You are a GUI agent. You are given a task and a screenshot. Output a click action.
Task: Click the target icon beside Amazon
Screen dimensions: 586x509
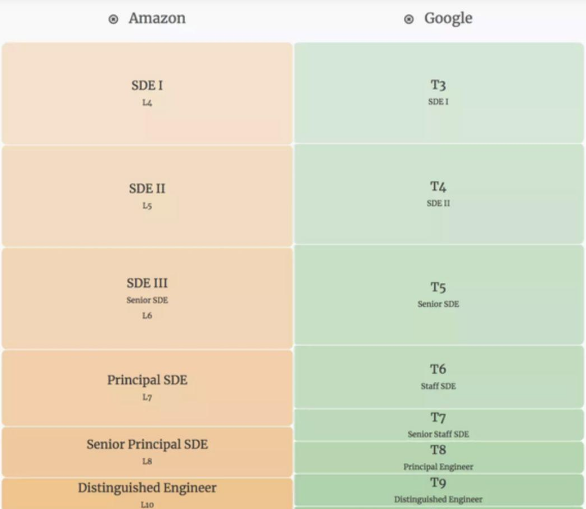[x=113, y=19]
